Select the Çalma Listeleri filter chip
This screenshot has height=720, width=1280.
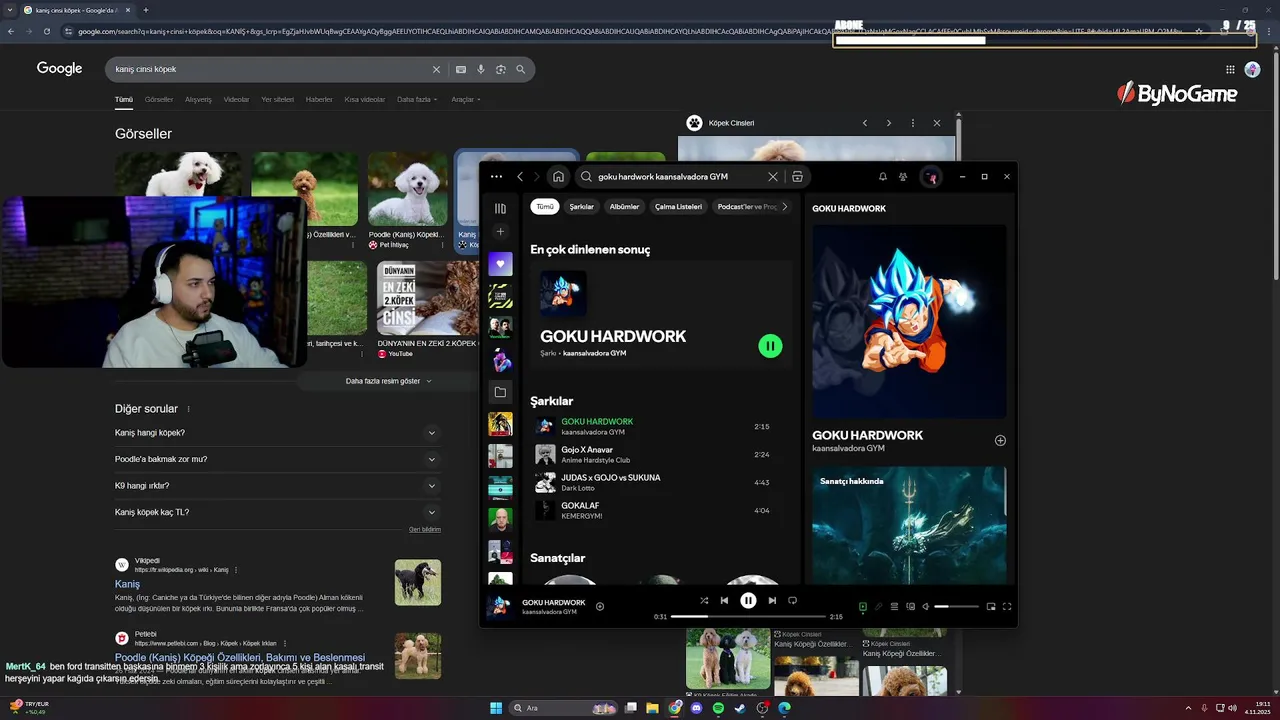tap(678, 207)
